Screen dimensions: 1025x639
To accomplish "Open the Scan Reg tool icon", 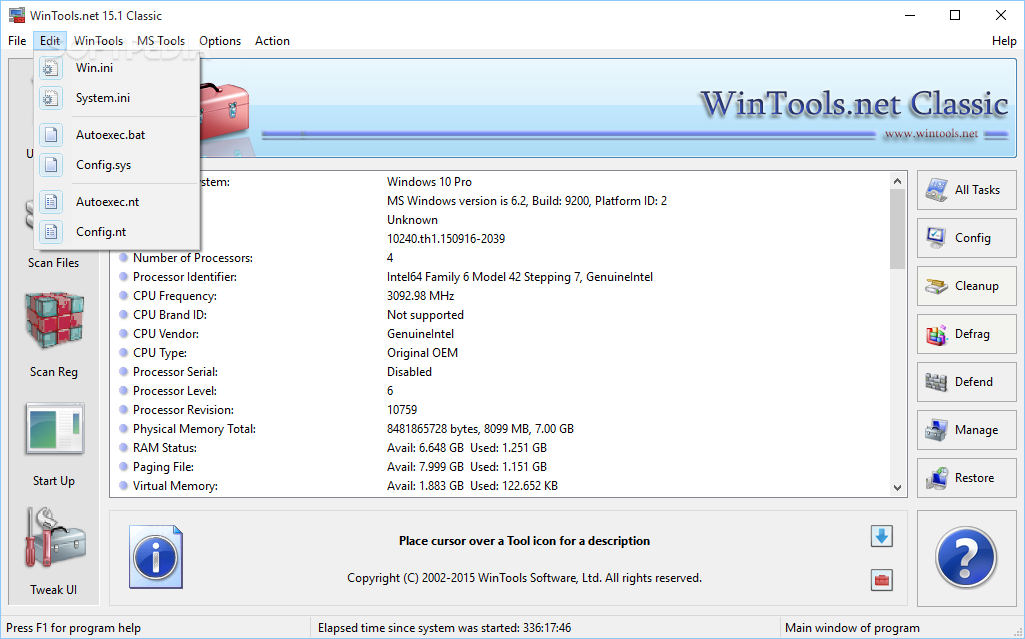I will pos(54,321).
